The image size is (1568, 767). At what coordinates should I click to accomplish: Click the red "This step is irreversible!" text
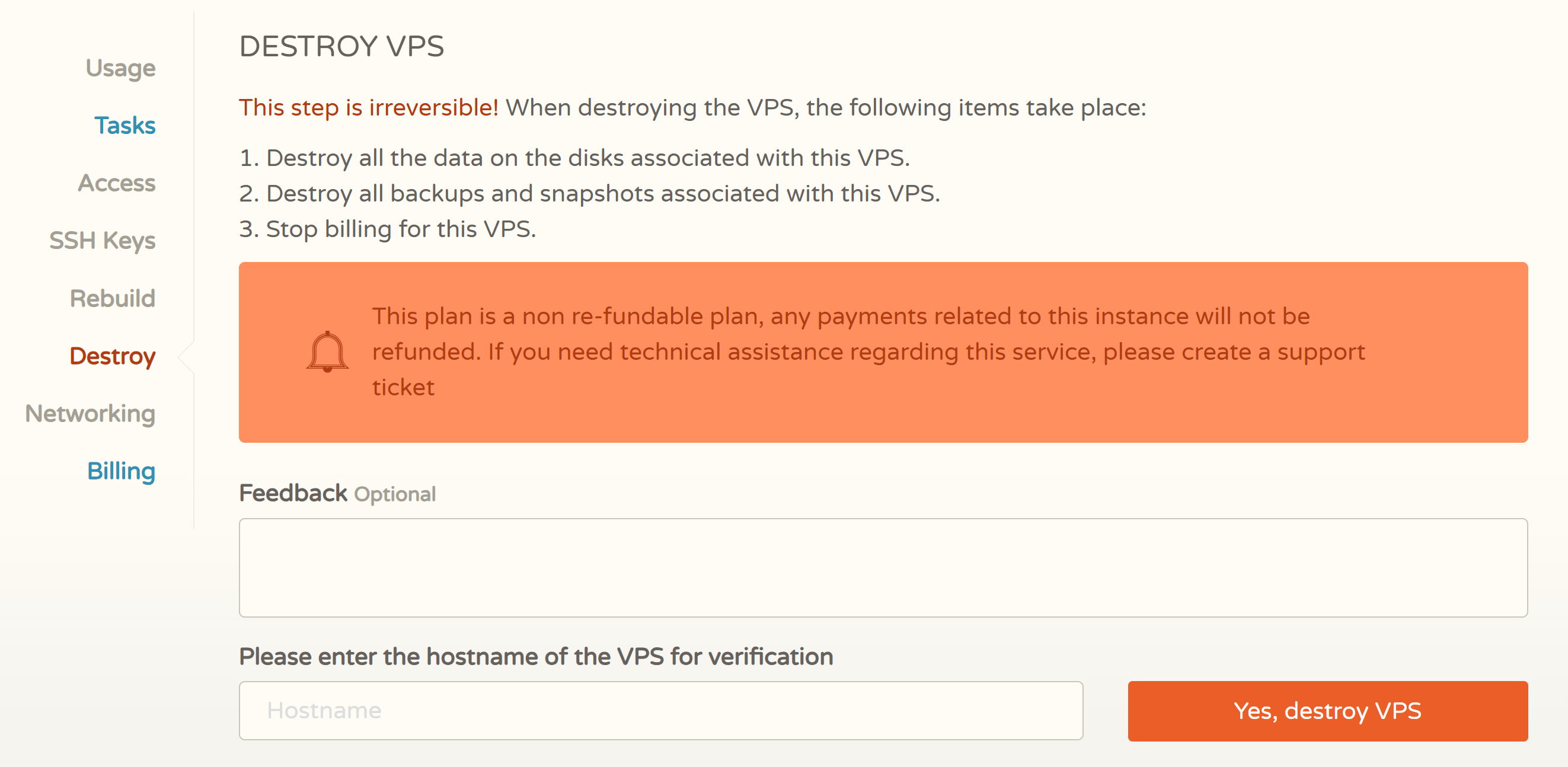click(368, 107)
